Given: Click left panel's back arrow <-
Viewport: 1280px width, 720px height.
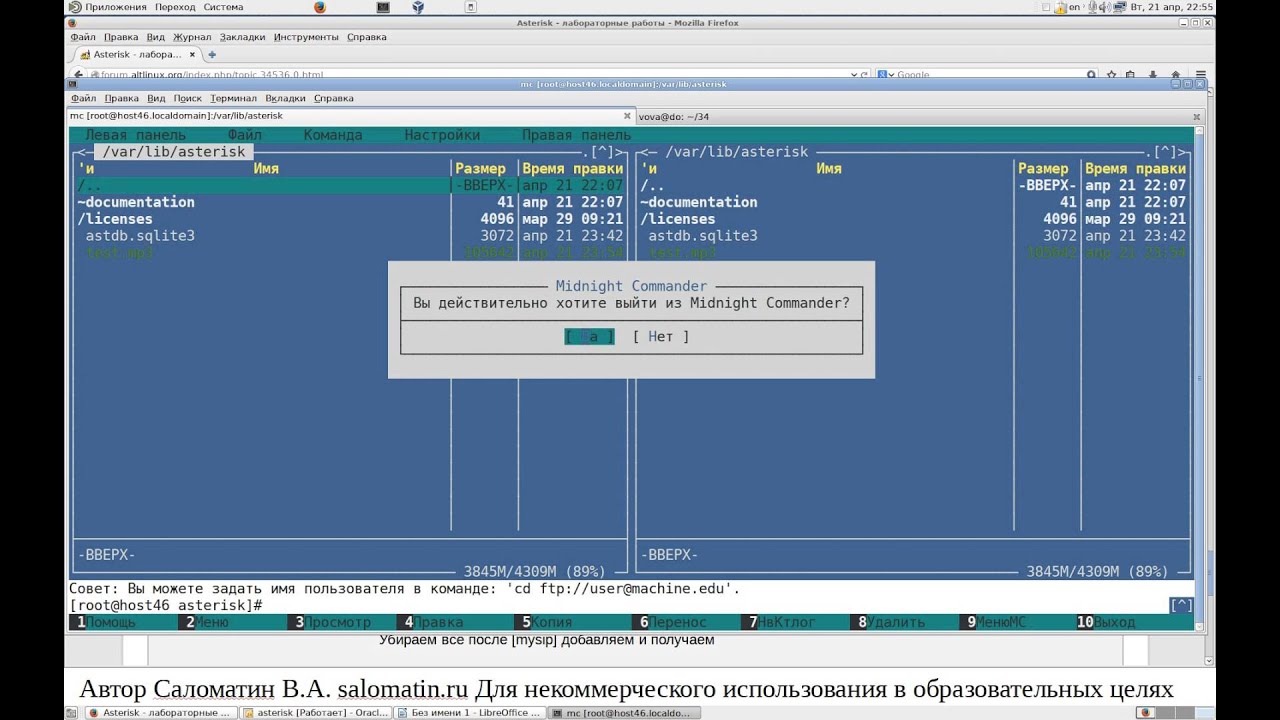Looking at the screenshot, I should [x=85, y=152].
